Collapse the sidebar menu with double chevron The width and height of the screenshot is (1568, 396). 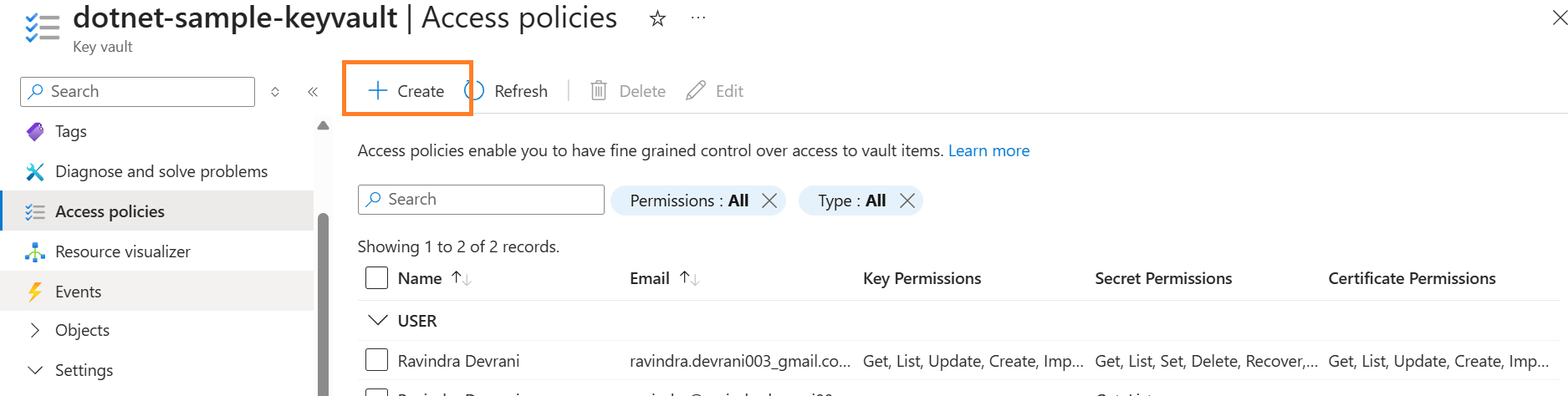coord(313,92)
